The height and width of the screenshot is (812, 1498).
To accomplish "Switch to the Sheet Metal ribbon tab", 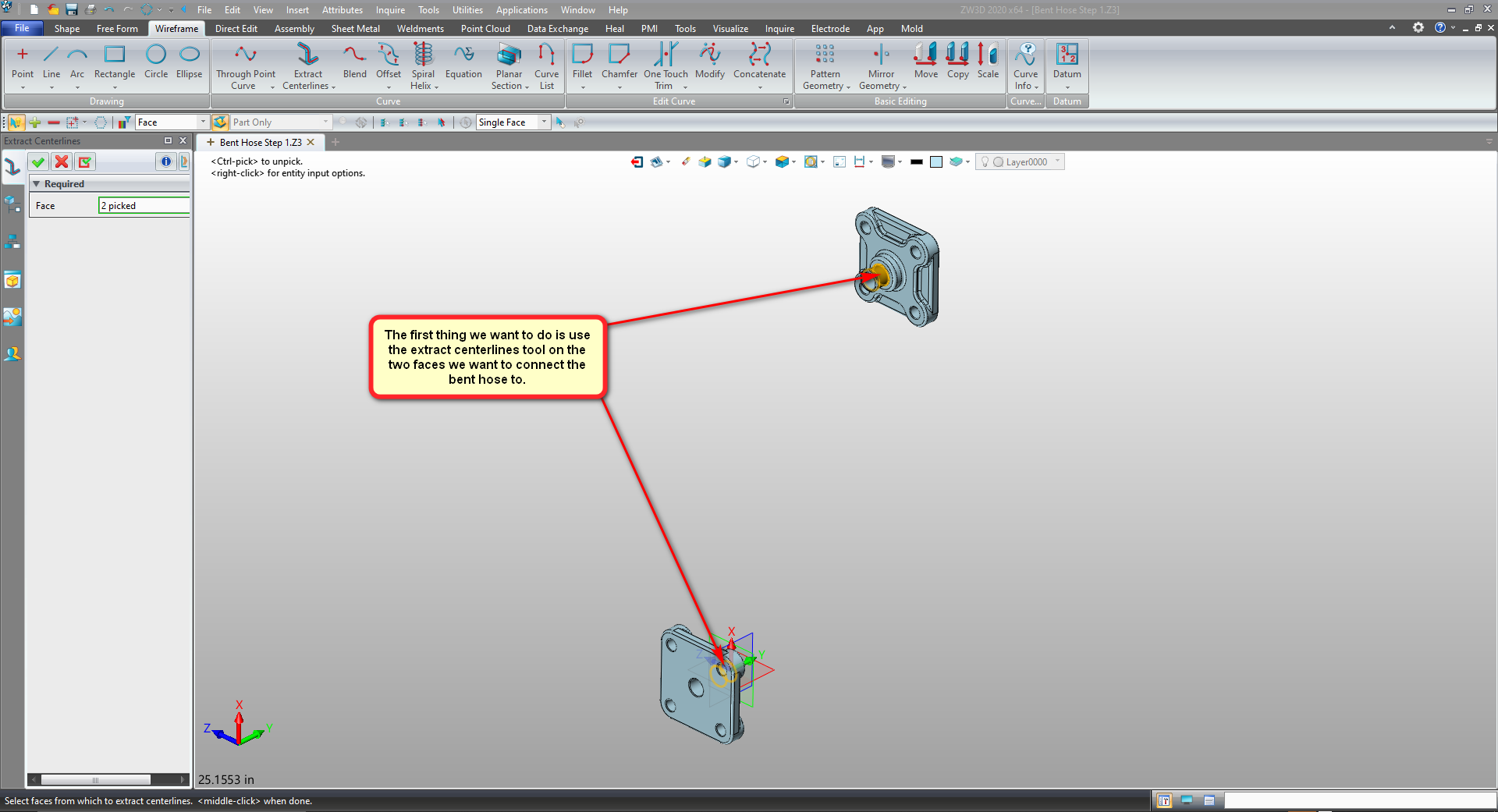I will click(355, 29).
